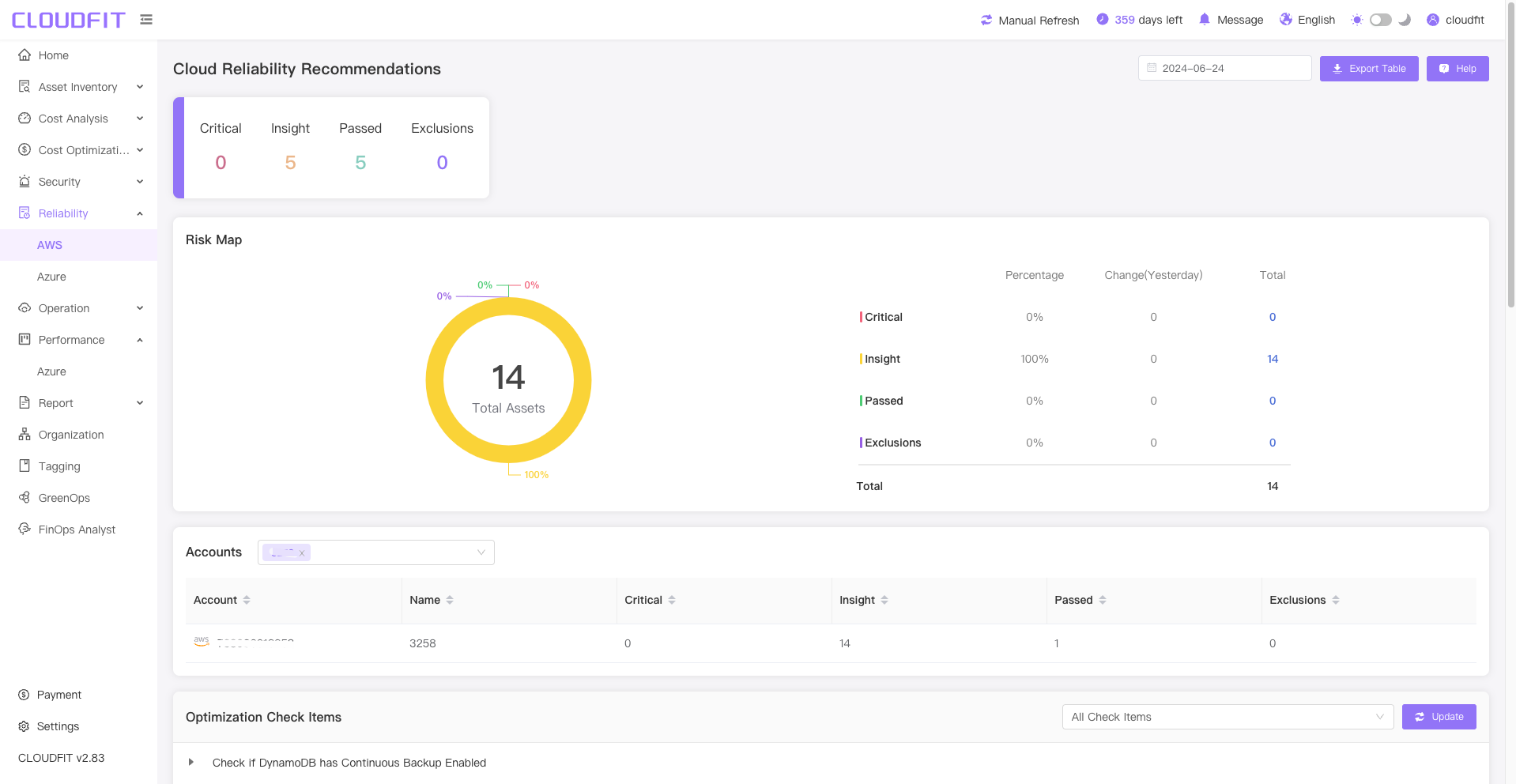The height and width of the screenshot is (784, 1516).
Task: Sort table by Name column
Action: tap(450, 600)
